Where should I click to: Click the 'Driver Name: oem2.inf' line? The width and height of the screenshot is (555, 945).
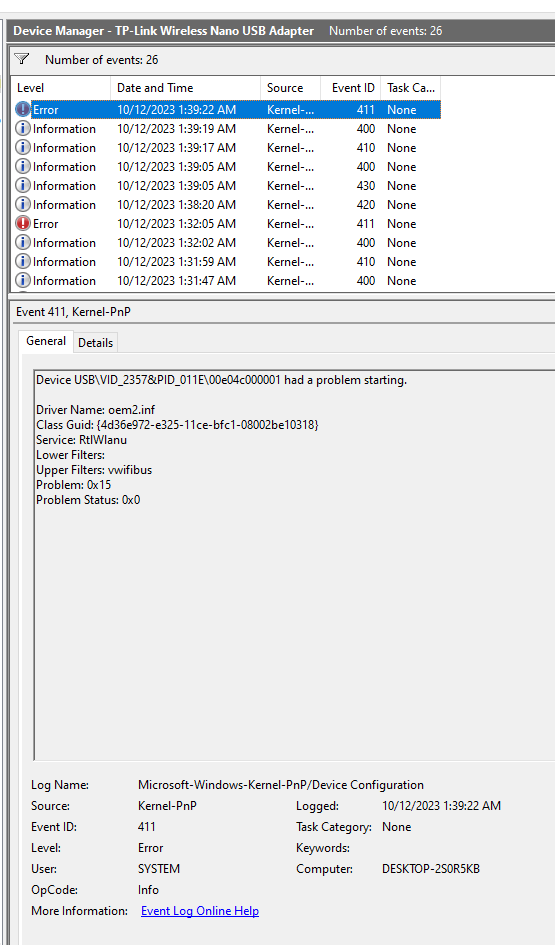pyautogui.click(x=95, y=410)
